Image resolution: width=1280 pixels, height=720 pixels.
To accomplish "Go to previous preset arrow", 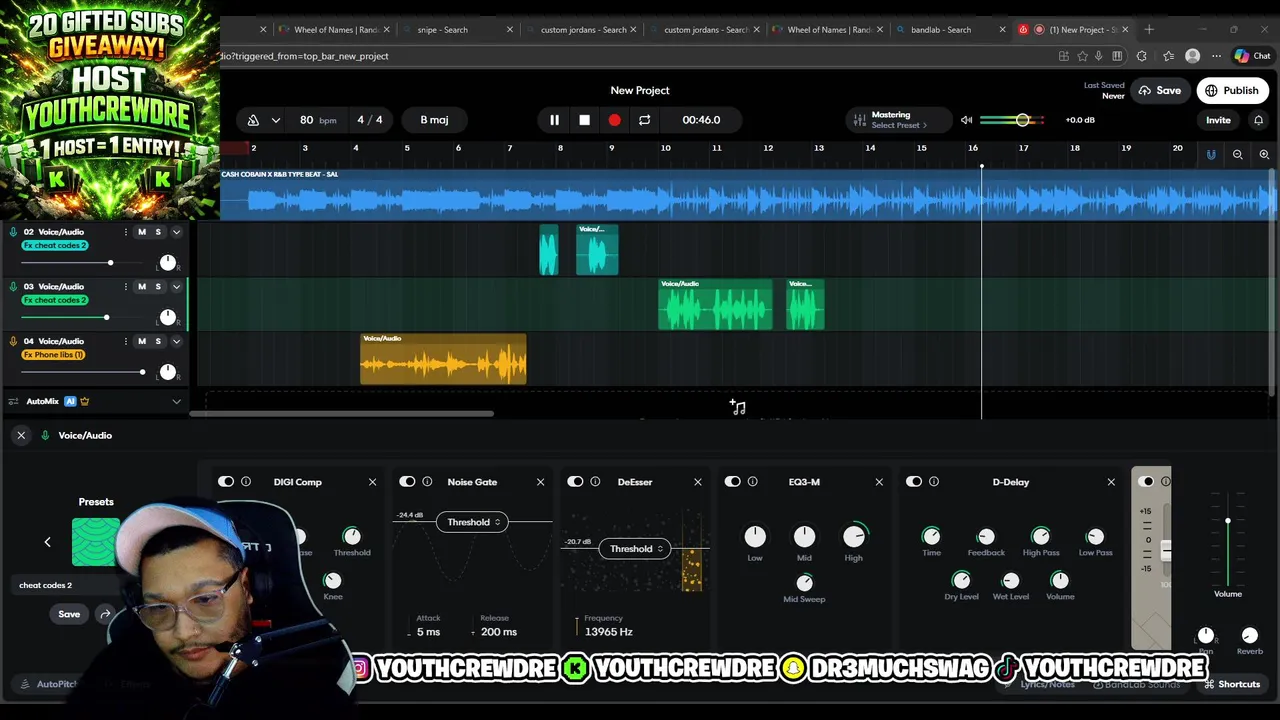I will (x=47, y=542).
